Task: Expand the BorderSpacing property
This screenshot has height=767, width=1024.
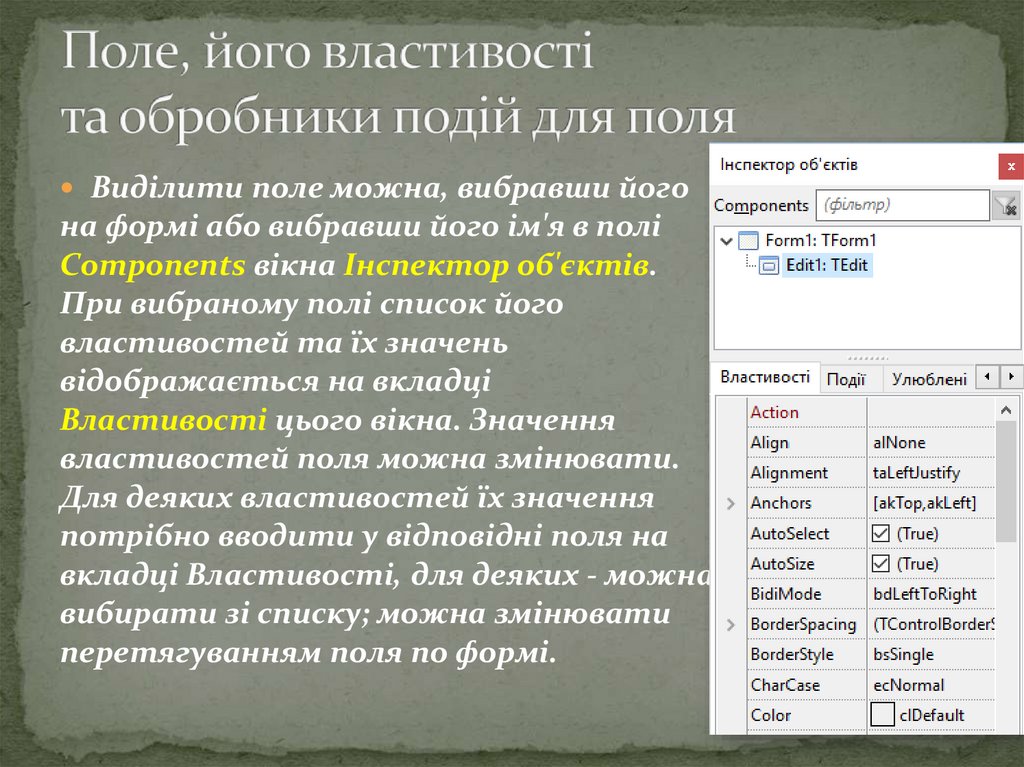Action: tap(730, 625)
